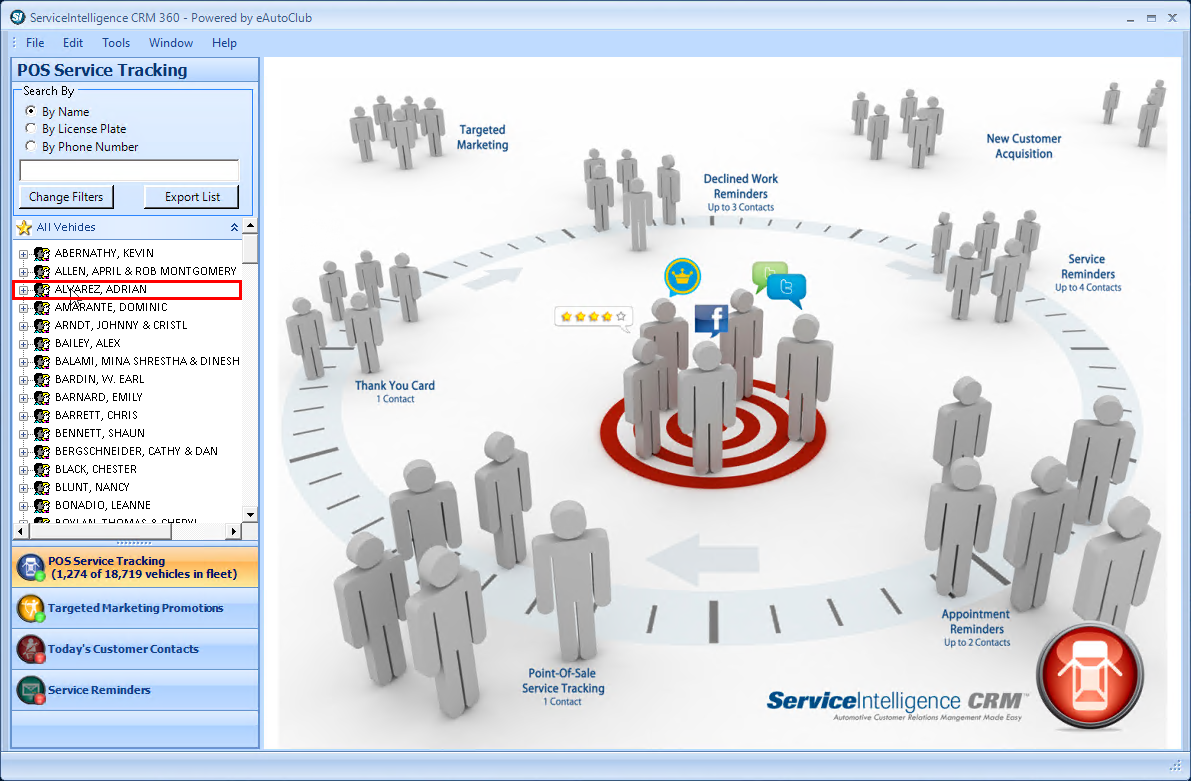1191x781 pixels.
Task: Click customer icon next to BENNETT, SHAUN
Action: (42, 433)
